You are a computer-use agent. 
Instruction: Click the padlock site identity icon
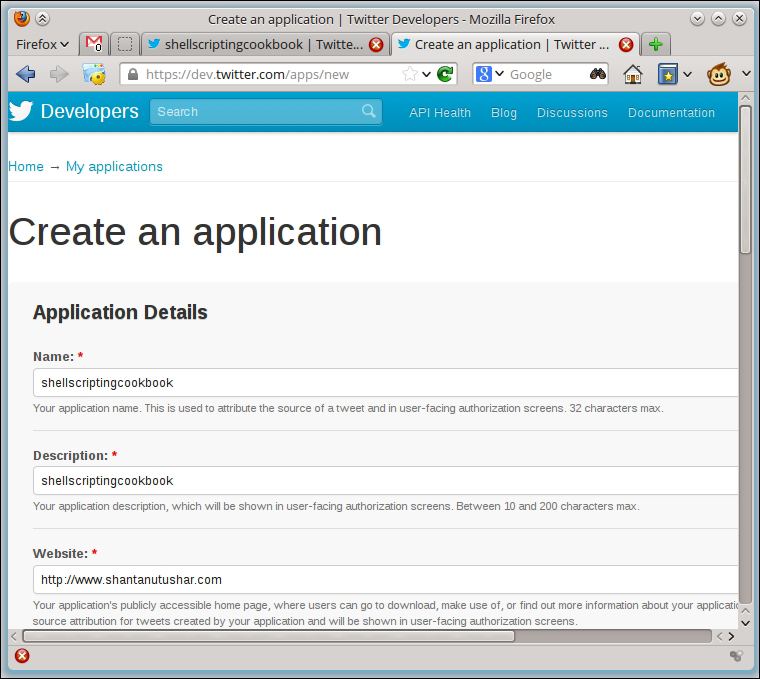click(132, 74)
